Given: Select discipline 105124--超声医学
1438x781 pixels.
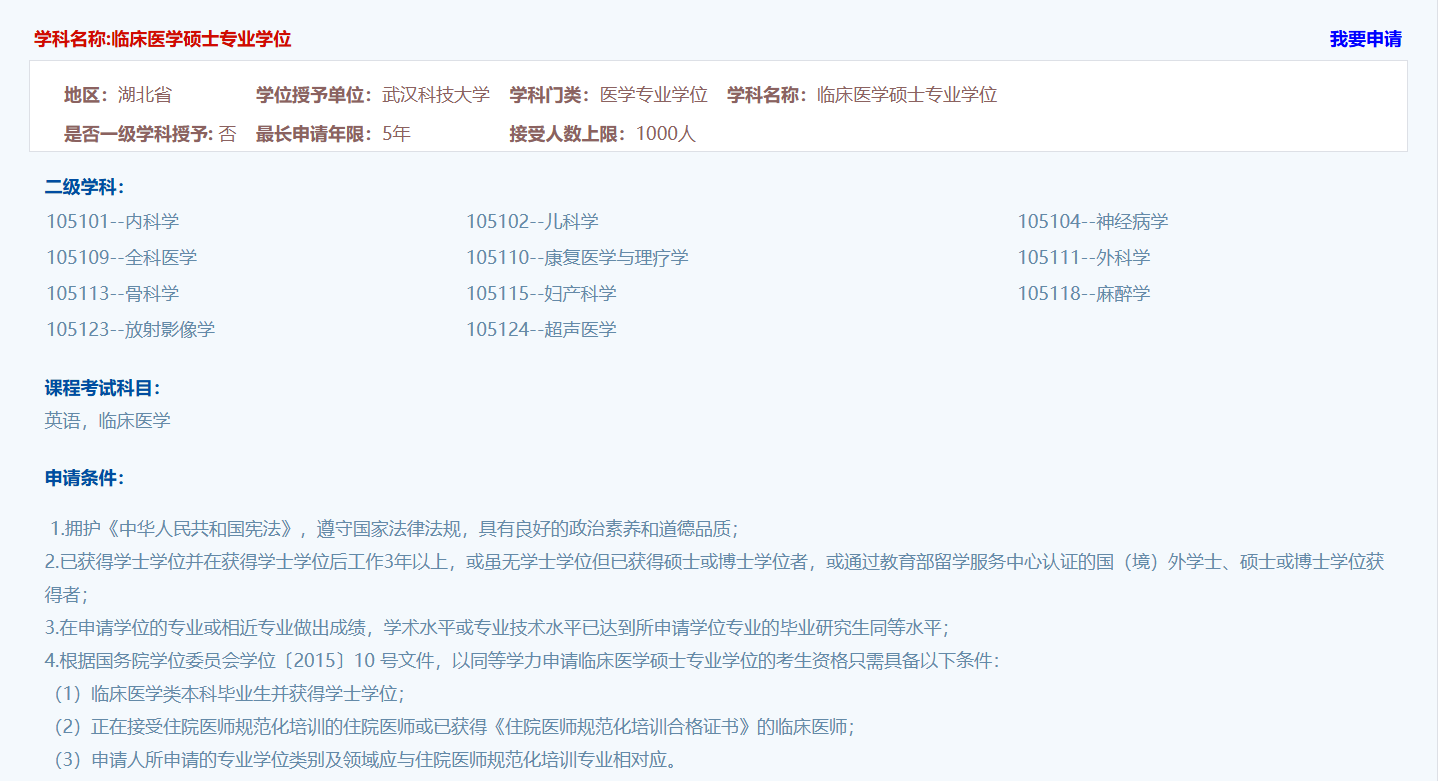Looking at the screenshot, I should [x=541, y=330].
